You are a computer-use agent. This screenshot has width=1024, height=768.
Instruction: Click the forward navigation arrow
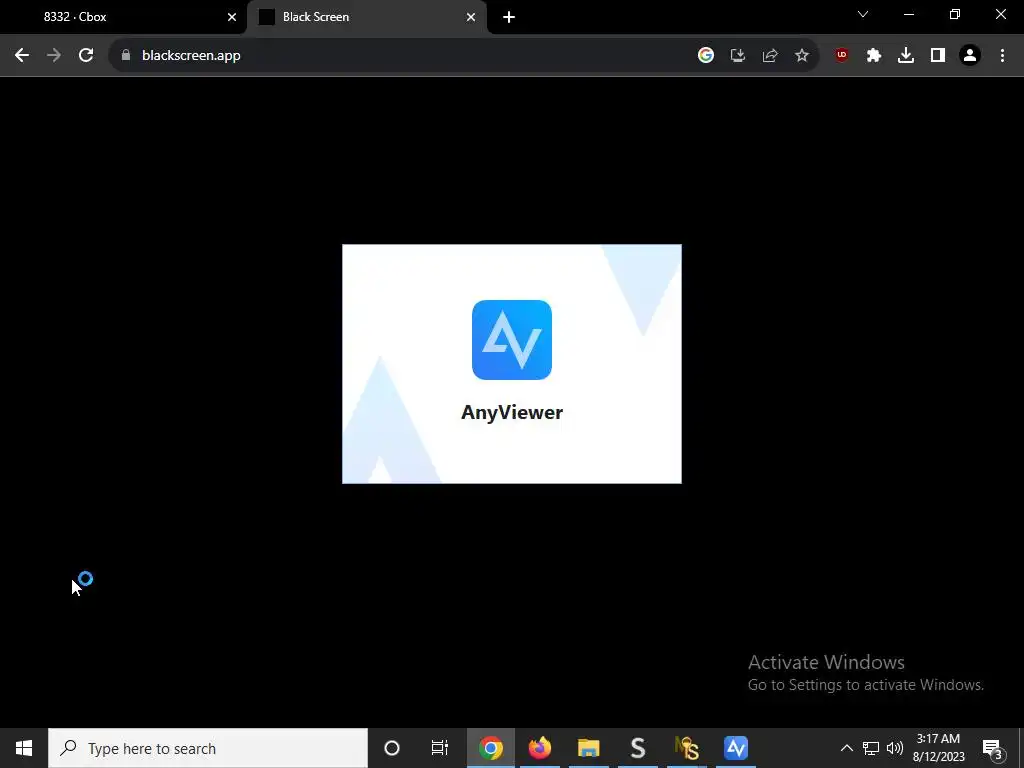click(x=54, y=56)
